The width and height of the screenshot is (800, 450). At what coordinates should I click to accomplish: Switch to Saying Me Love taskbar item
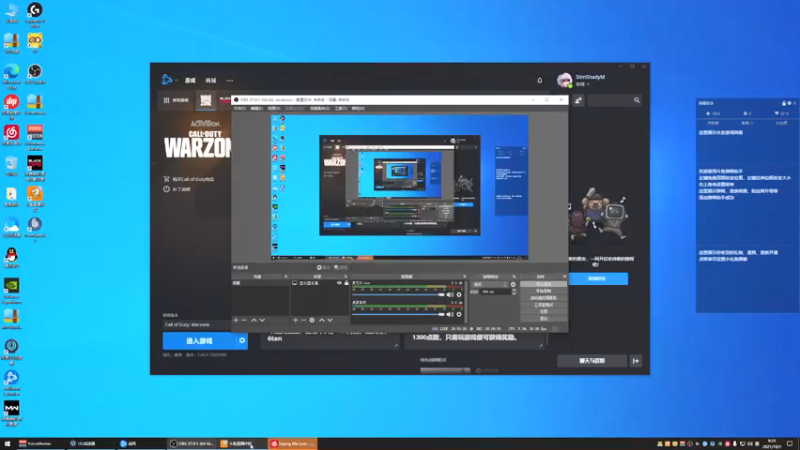coord(293,444)
